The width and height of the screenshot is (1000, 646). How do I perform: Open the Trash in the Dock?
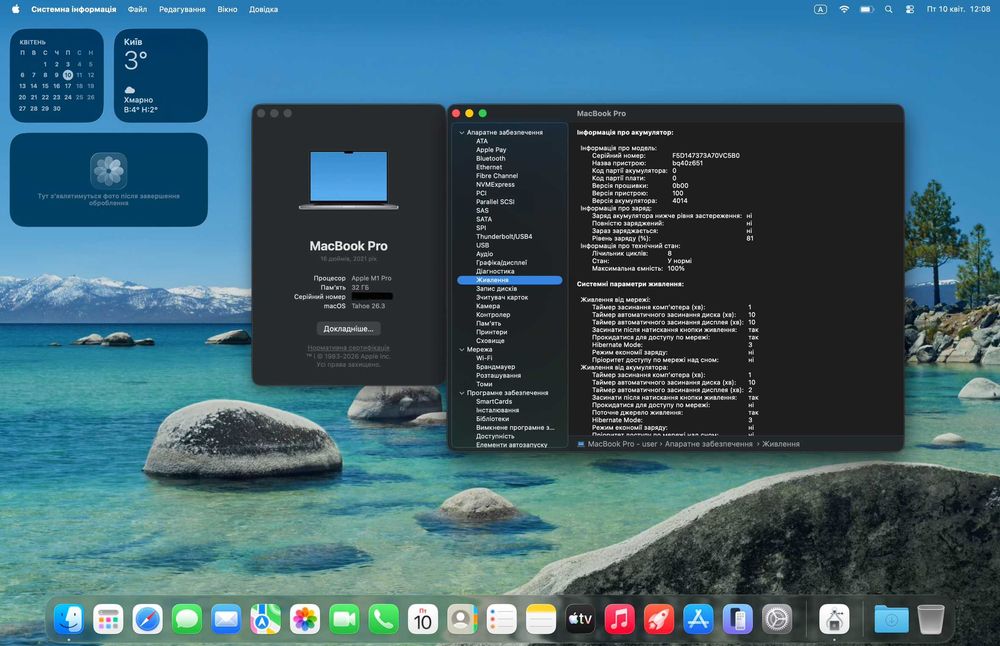(930, 619)
